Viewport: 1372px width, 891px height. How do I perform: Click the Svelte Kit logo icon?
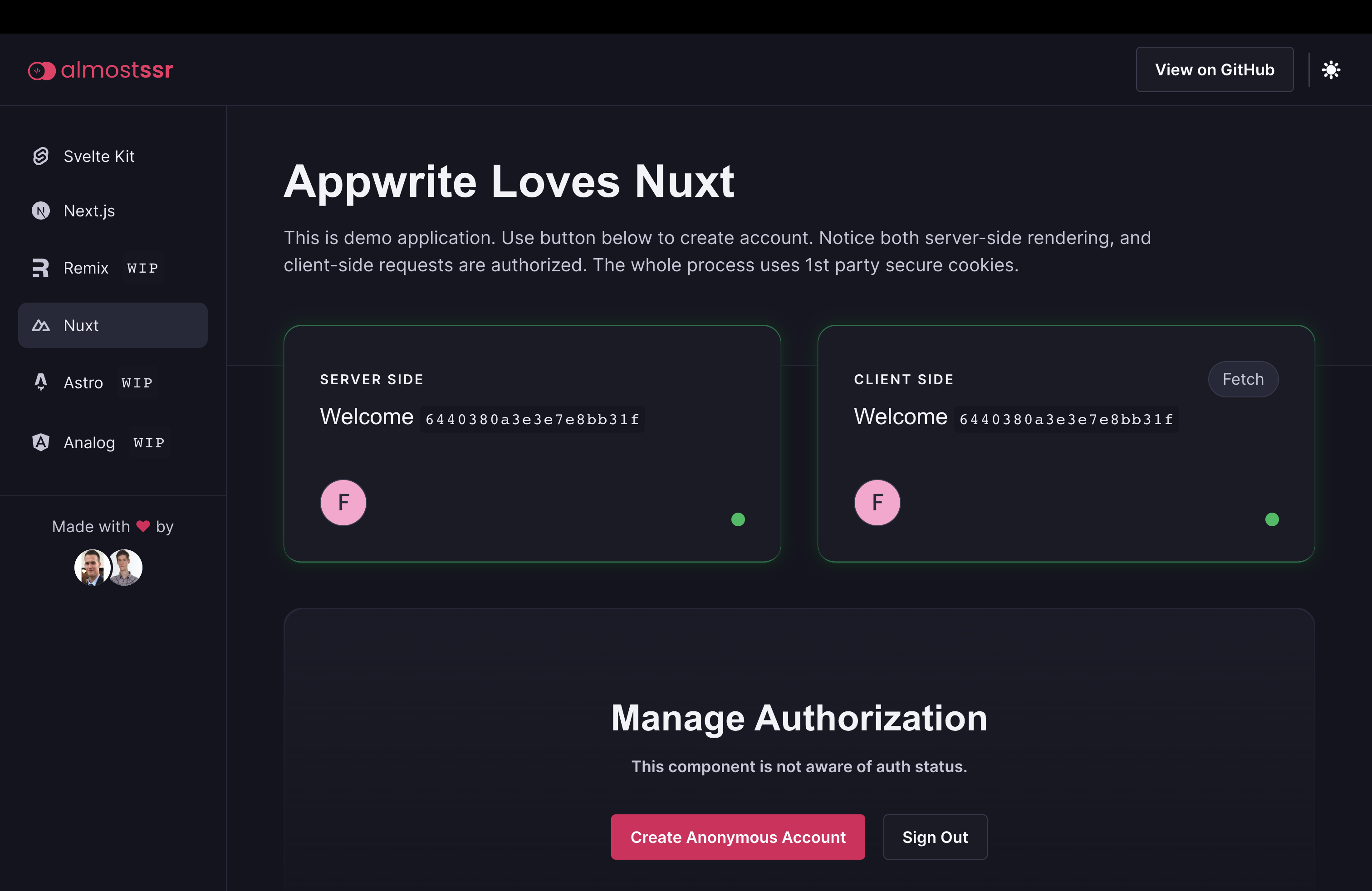tap(40, 156)
